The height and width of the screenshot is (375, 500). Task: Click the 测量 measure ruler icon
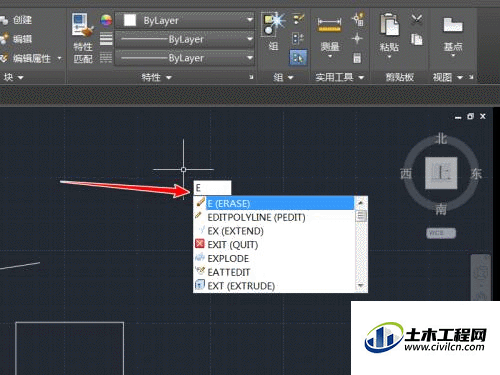(329, 26)
